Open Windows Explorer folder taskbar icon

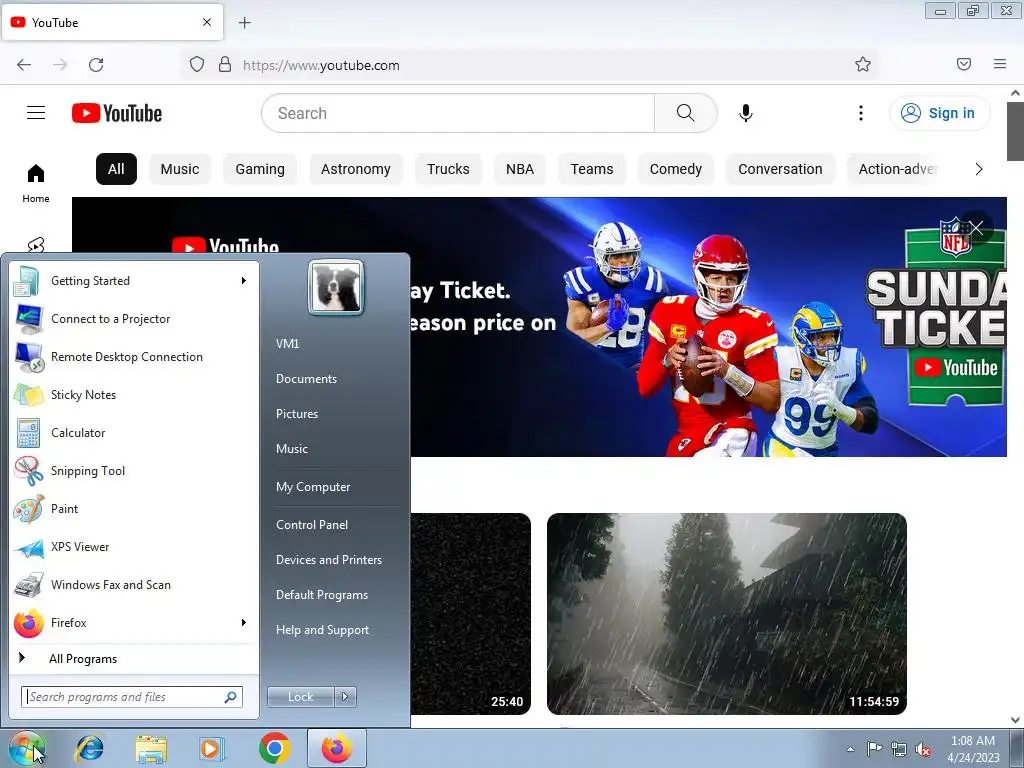pyautogui.click(x=151, y=748)
